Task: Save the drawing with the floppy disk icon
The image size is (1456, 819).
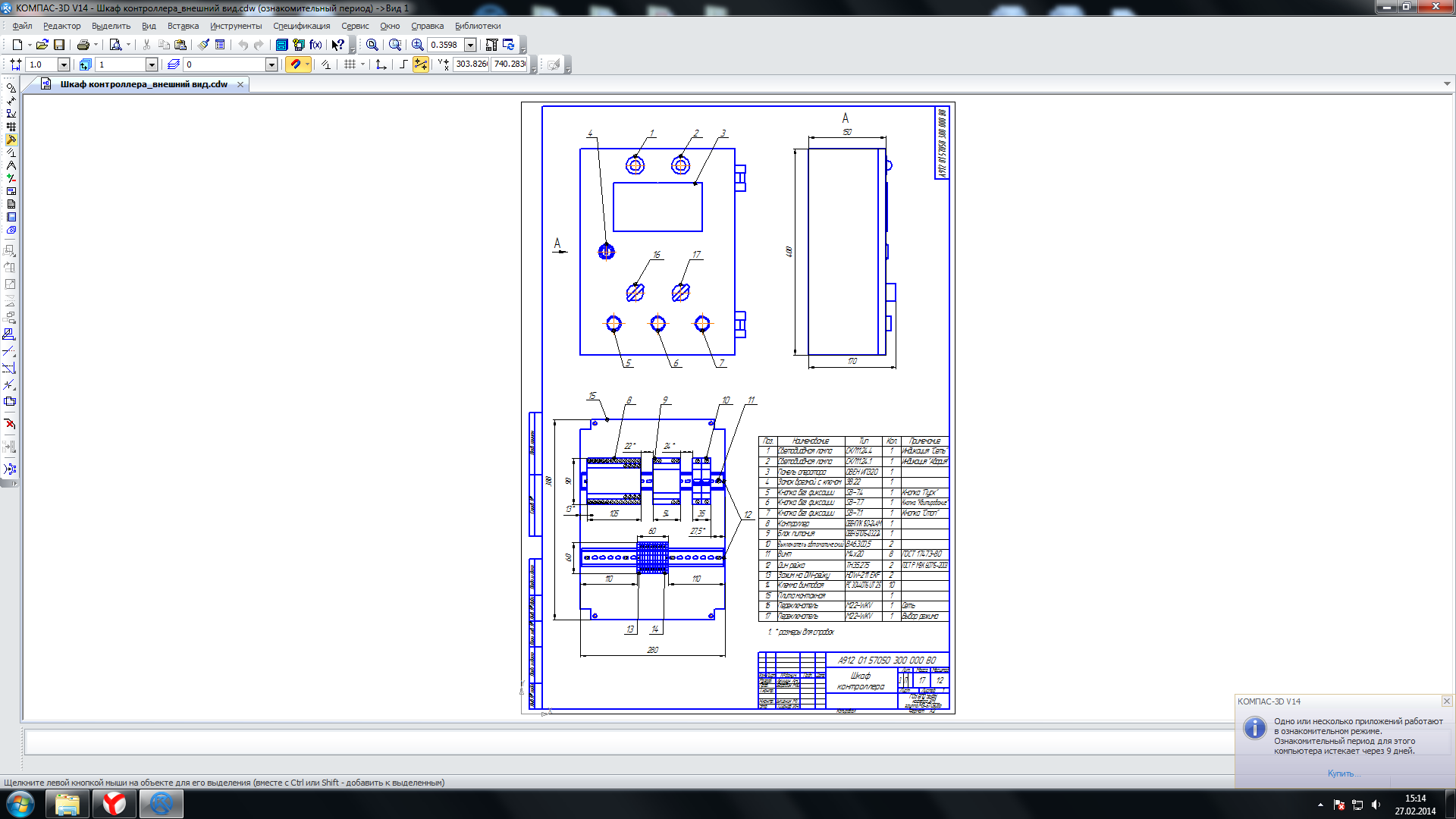Action: [59, 45]
